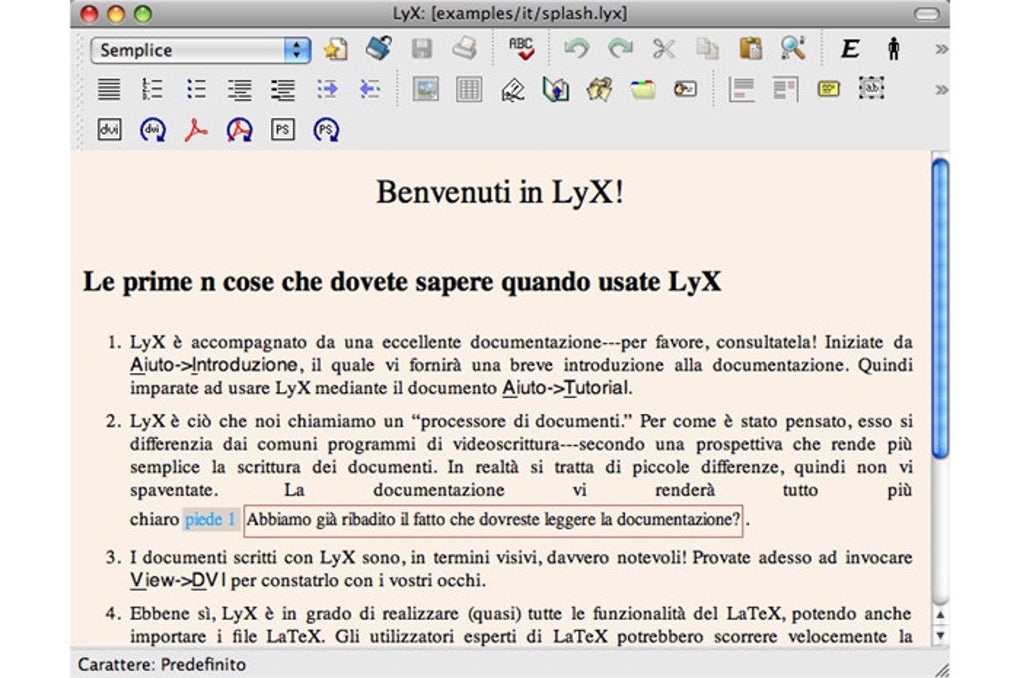Click the scrollbar up arrow
The image size is (1020, 678).
tap(940, 615)
